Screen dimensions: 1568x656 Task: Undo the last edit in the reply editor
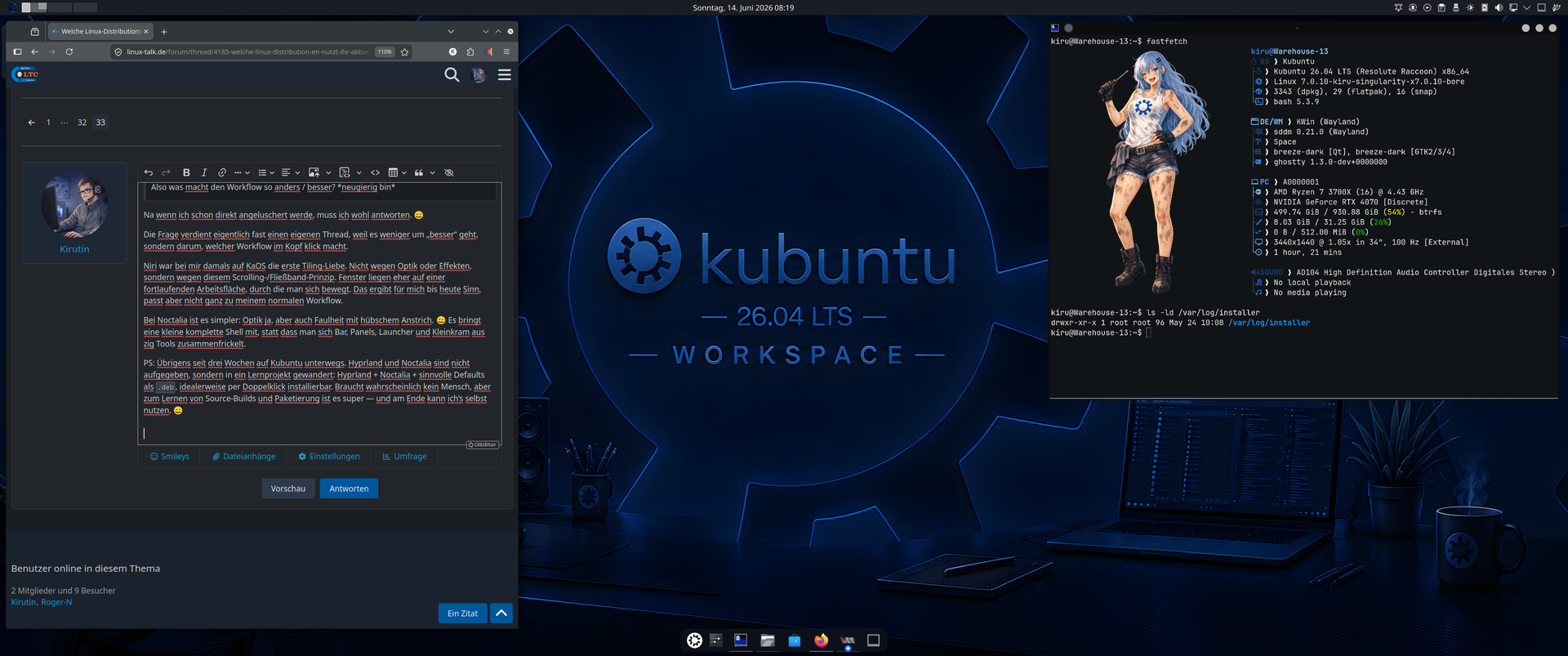[x=149, y=172]
